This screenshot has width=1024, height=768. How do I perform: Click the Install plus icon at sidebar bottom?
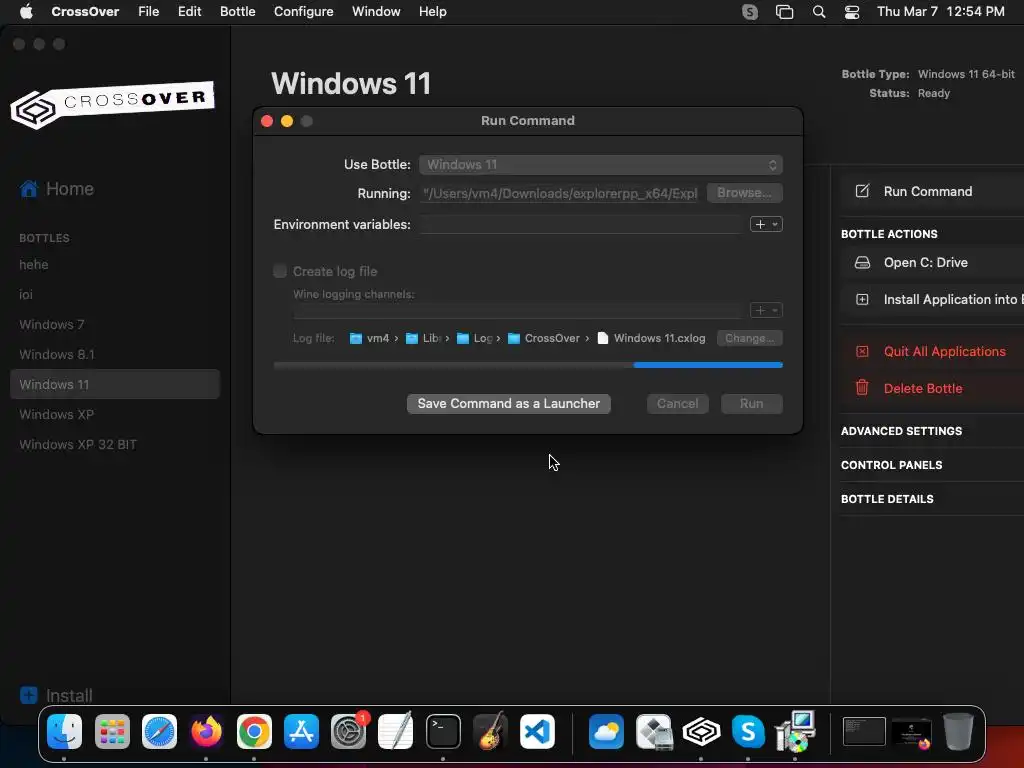click(x=29, y=695)
